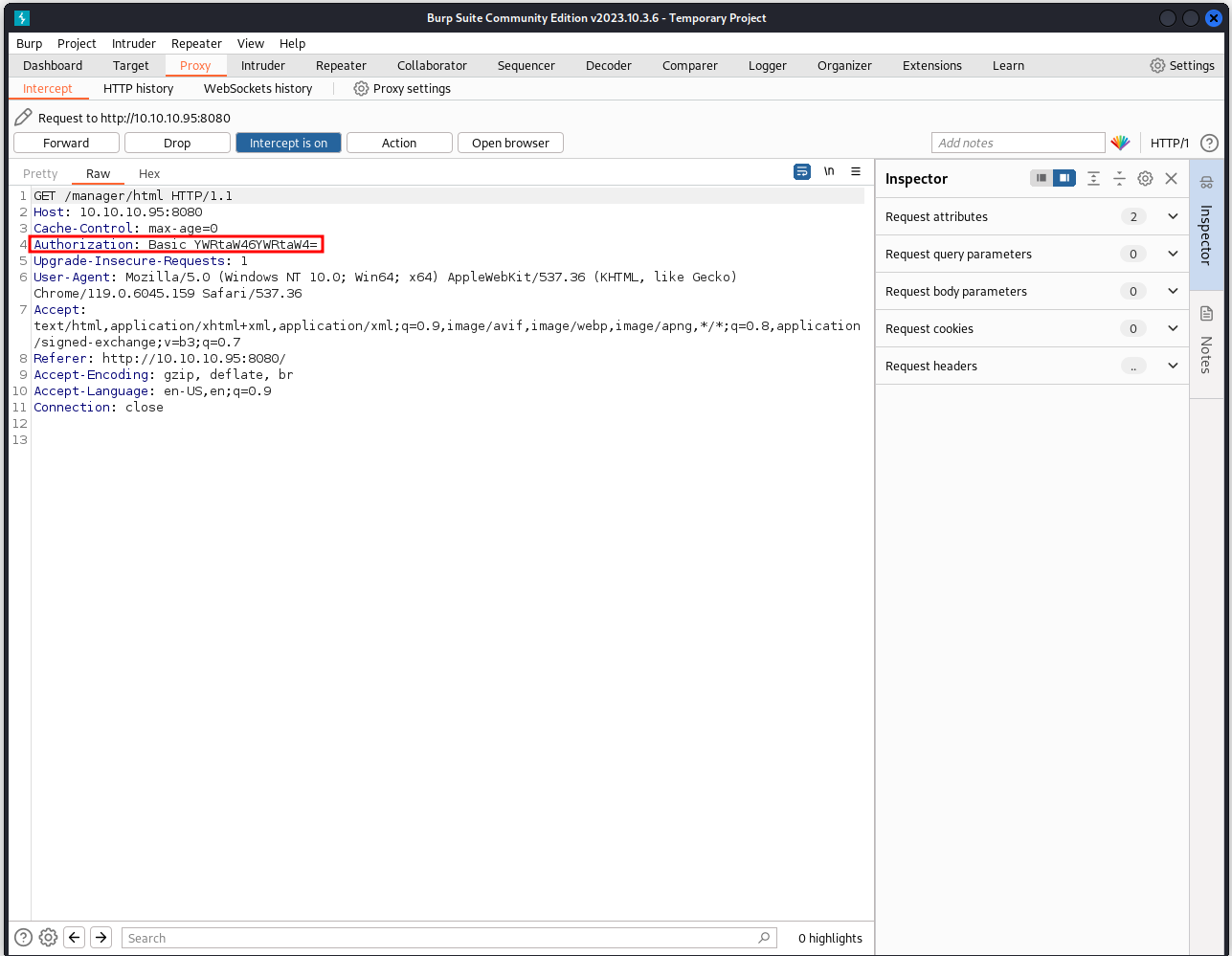The width and height of the screenshot is (1232, 956).
Task: Switch to Decoder tab
Action: (609, 65)
